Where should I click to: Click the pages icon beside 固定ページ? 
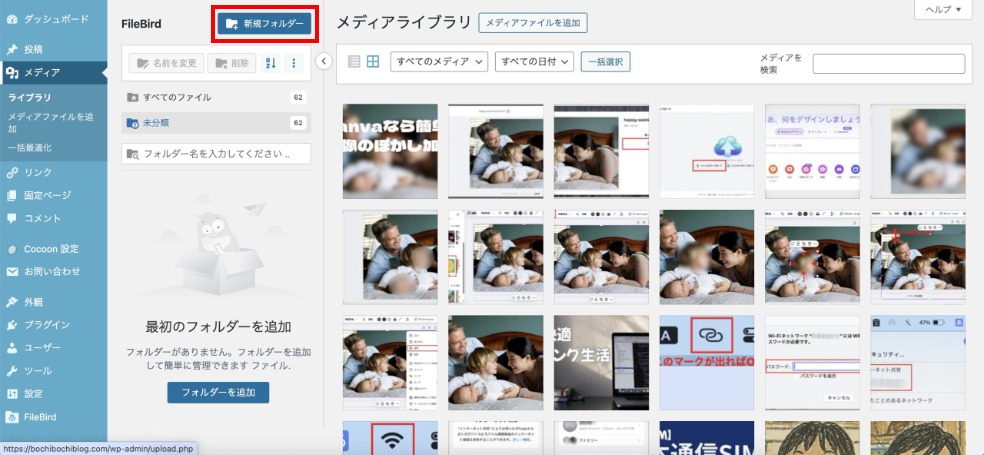pyautogui.click(x=12, y=195)
